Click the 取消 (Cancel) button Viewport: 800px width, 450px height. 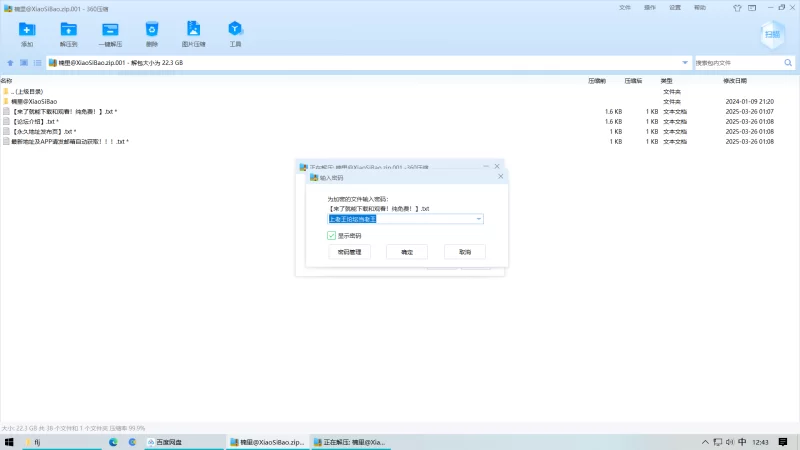pos(465,252)
